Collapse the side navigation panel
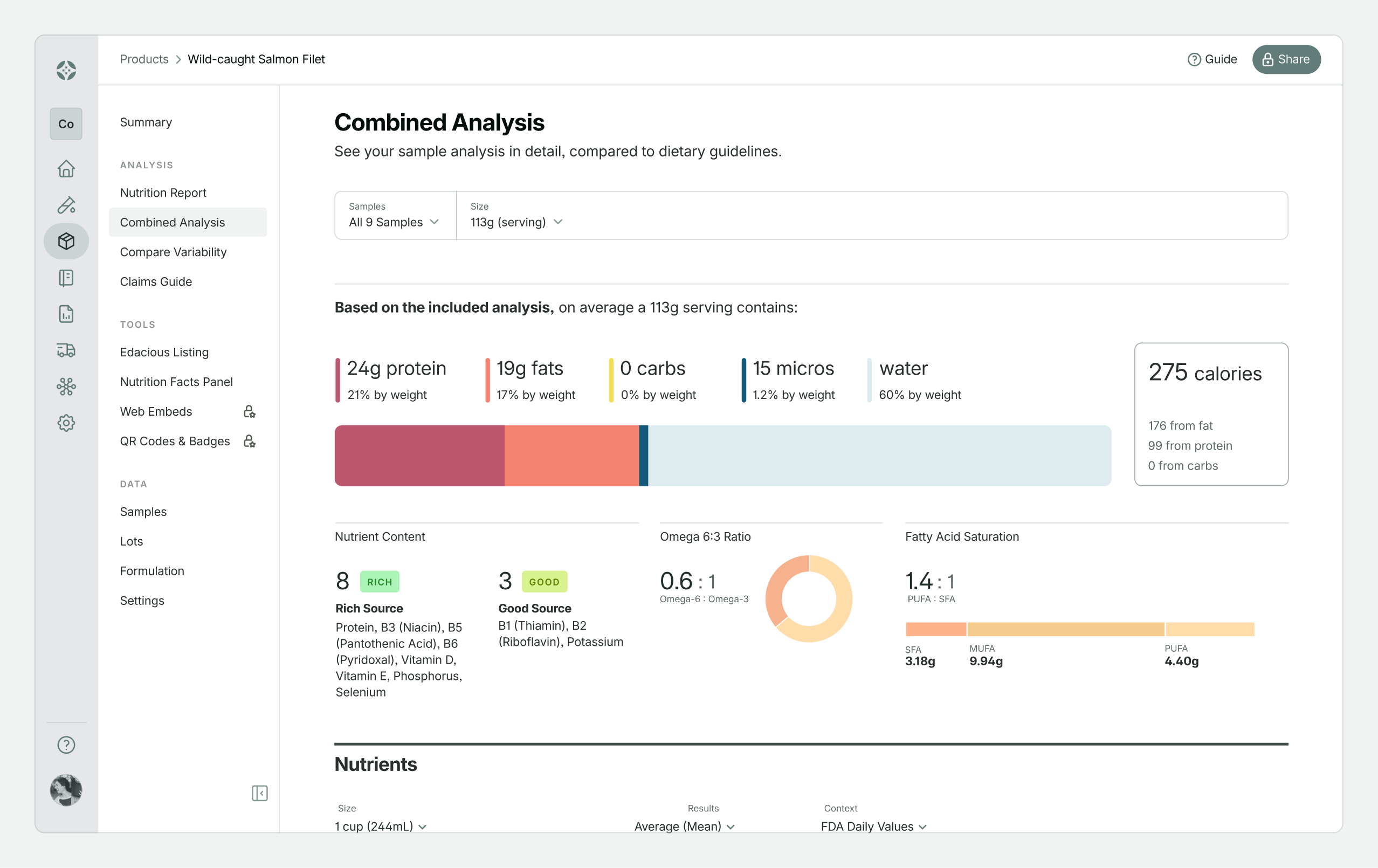This screenshot has height=868, width=1378. [x=259, y=793]
